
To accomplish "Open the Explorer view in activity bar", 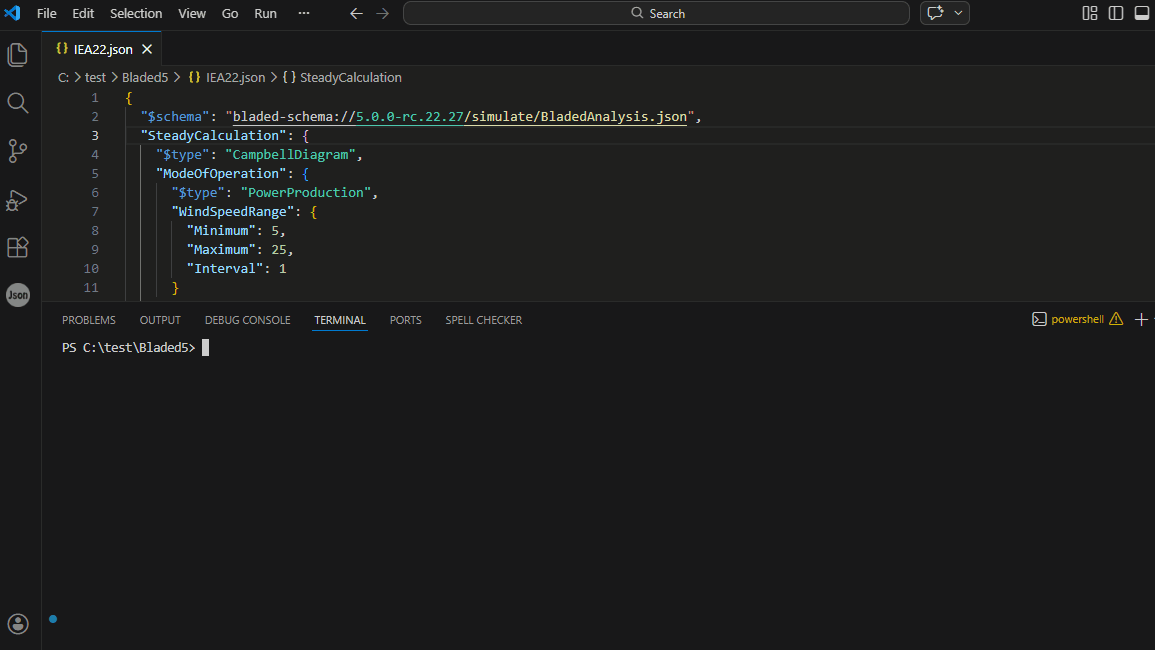I will (x=18, y=55).
